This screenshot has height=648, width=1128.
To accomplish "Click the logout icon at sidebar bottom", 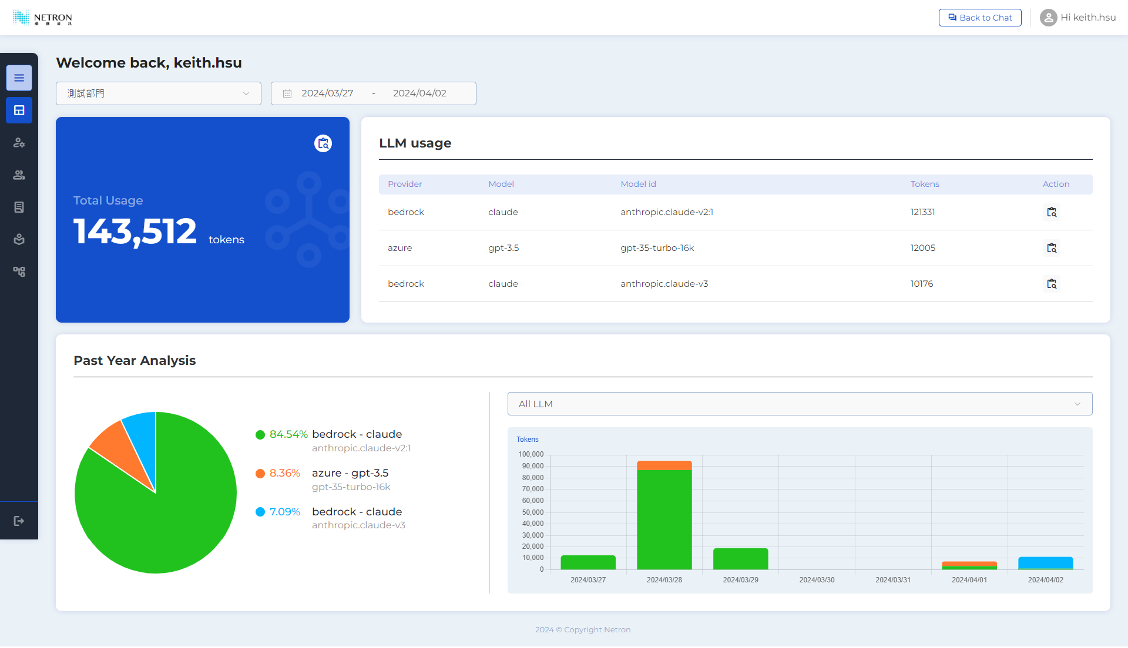I will point(19,520).
